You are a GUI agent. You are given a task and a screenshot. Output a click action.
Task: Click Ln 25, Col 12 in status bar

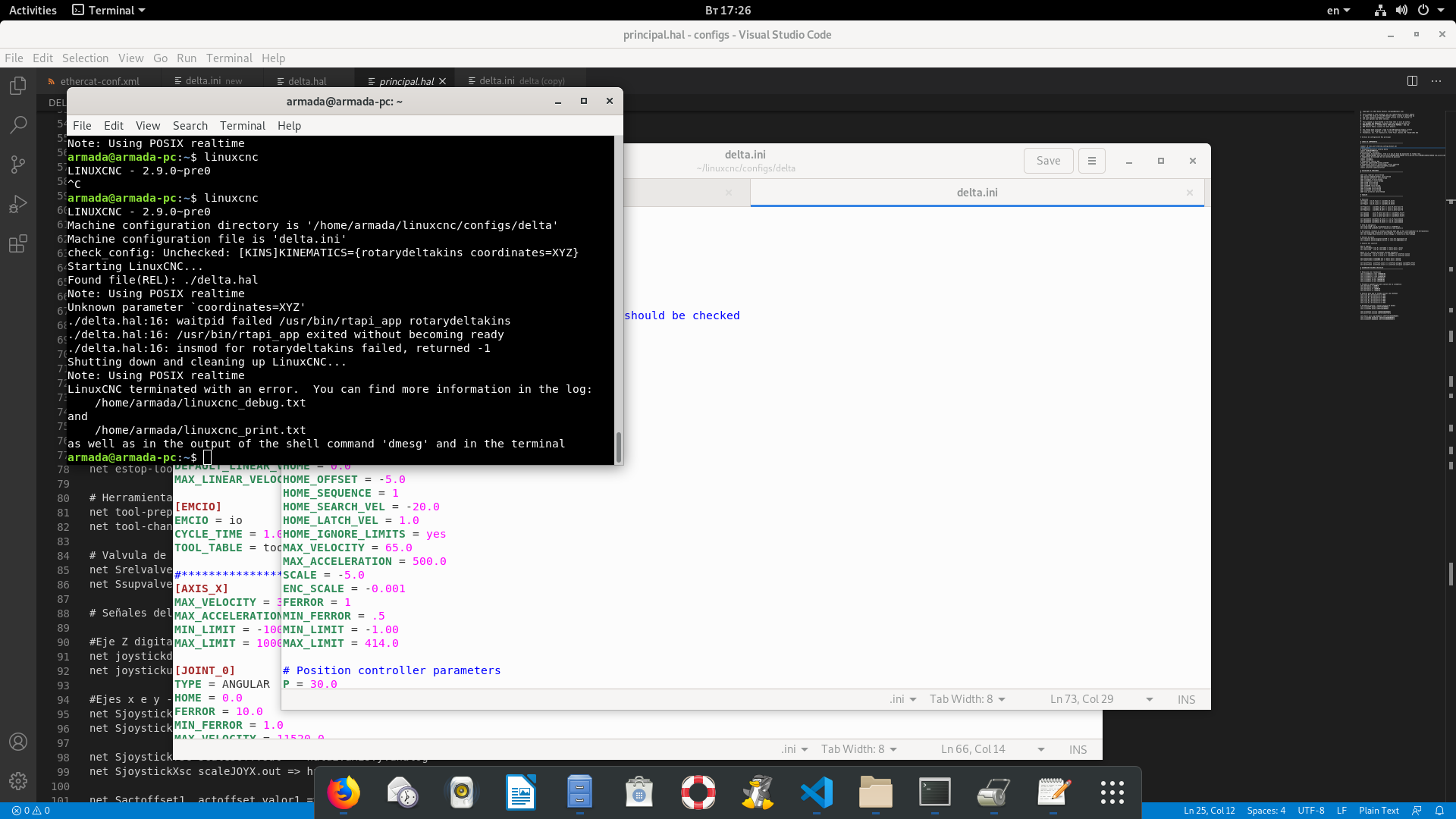coord(1210,811)
